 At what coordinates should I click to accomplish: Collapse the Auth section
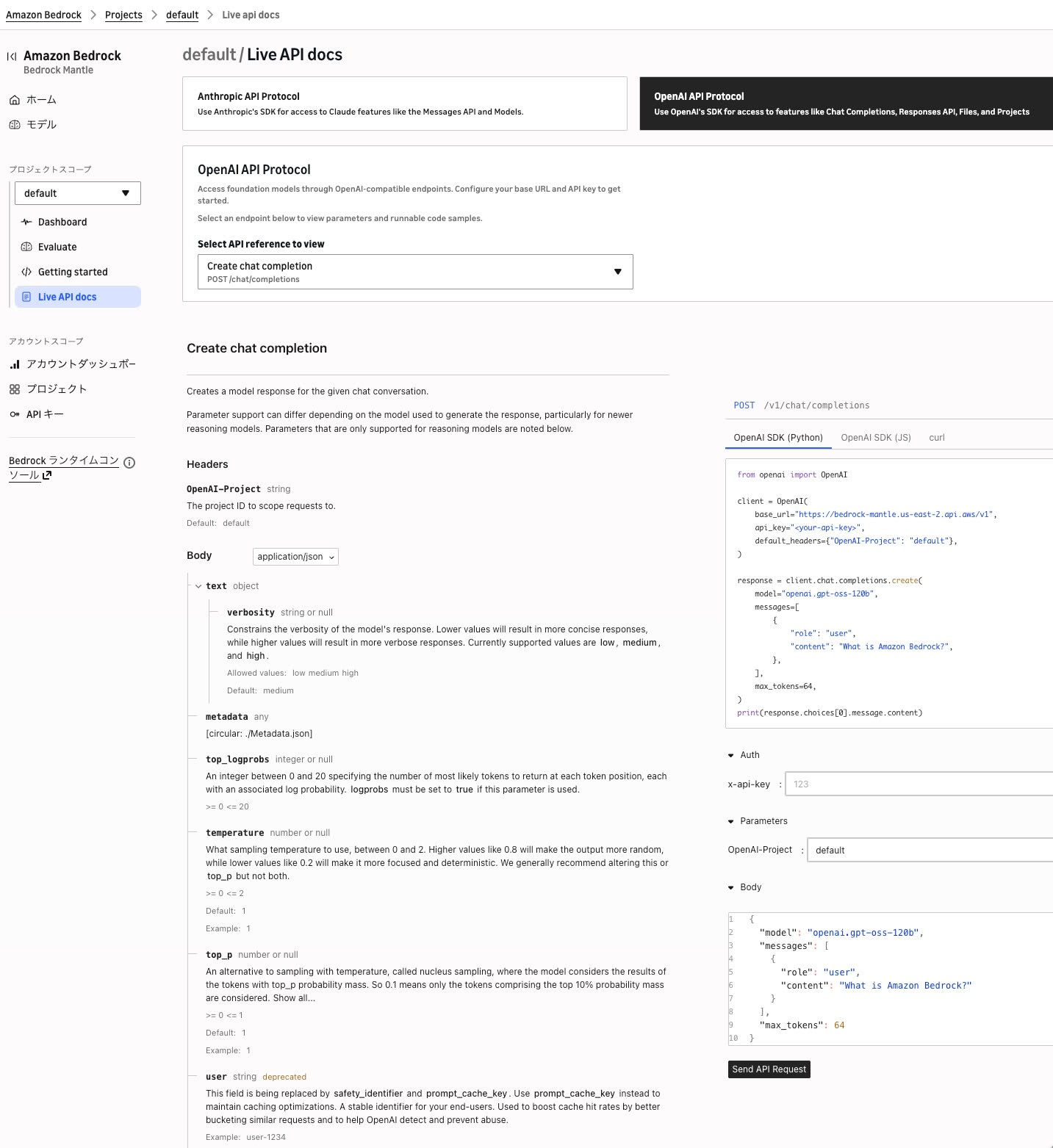click(731, 755)
